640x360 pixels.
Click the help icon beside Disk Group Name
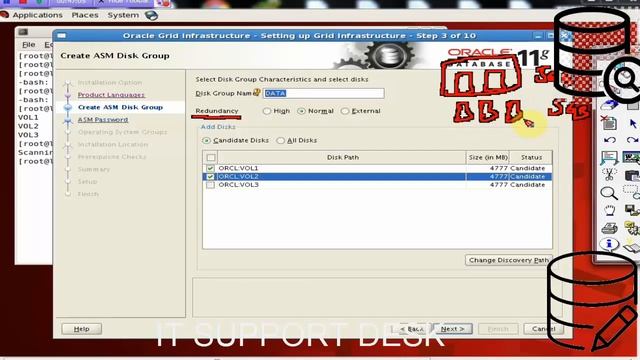point(256,93)
